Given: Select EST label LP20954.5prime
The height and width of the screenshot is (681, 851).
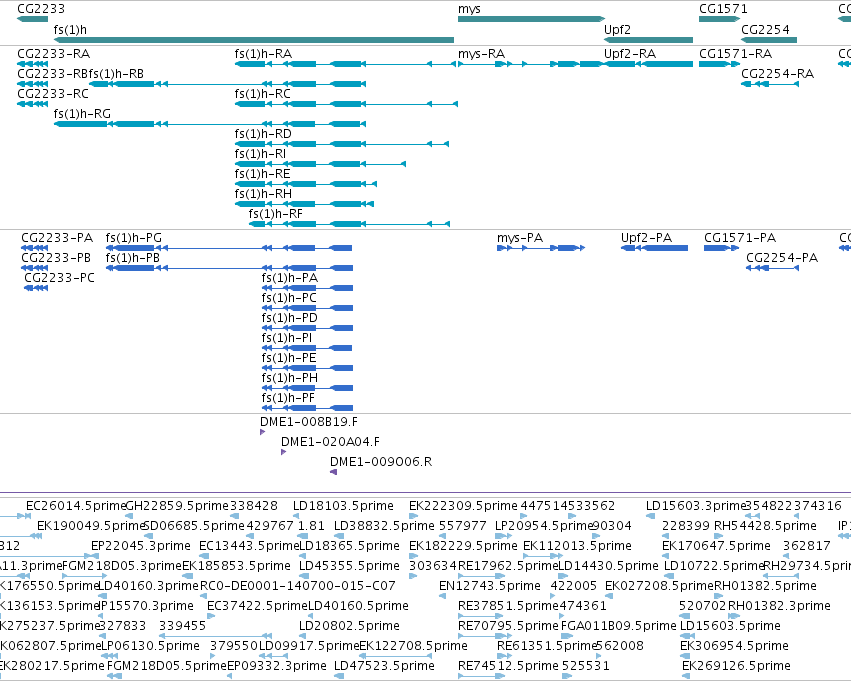Looking at the screenshot, I should click(543, 526).
